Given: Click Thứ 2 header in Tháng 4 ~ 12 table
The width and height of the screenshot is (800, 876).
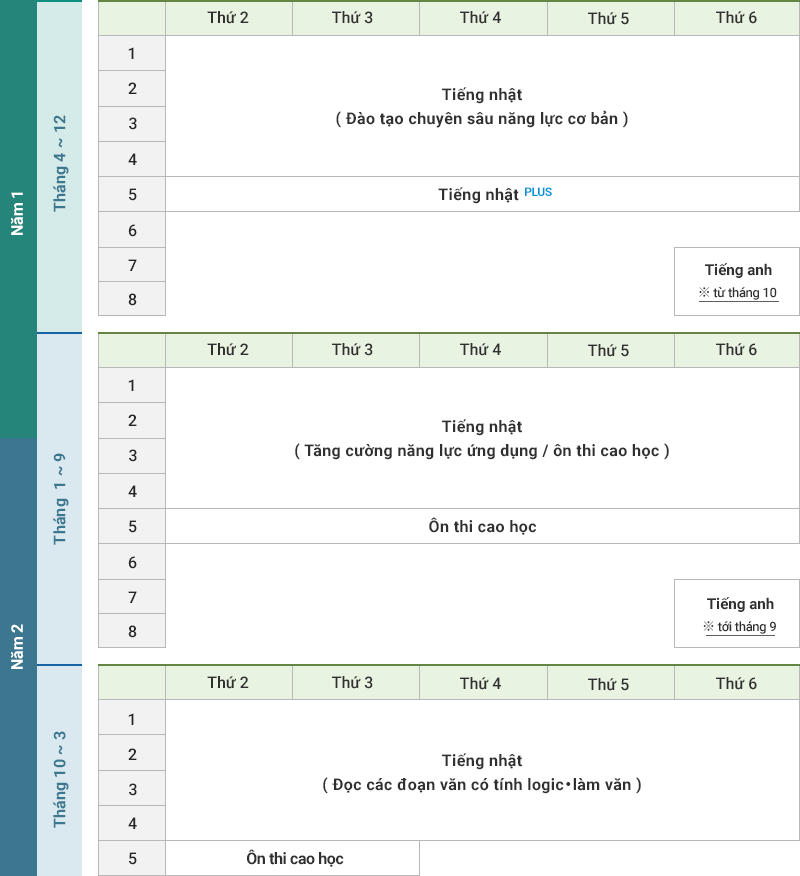Looking at the screenshot, I should point(228,18).
